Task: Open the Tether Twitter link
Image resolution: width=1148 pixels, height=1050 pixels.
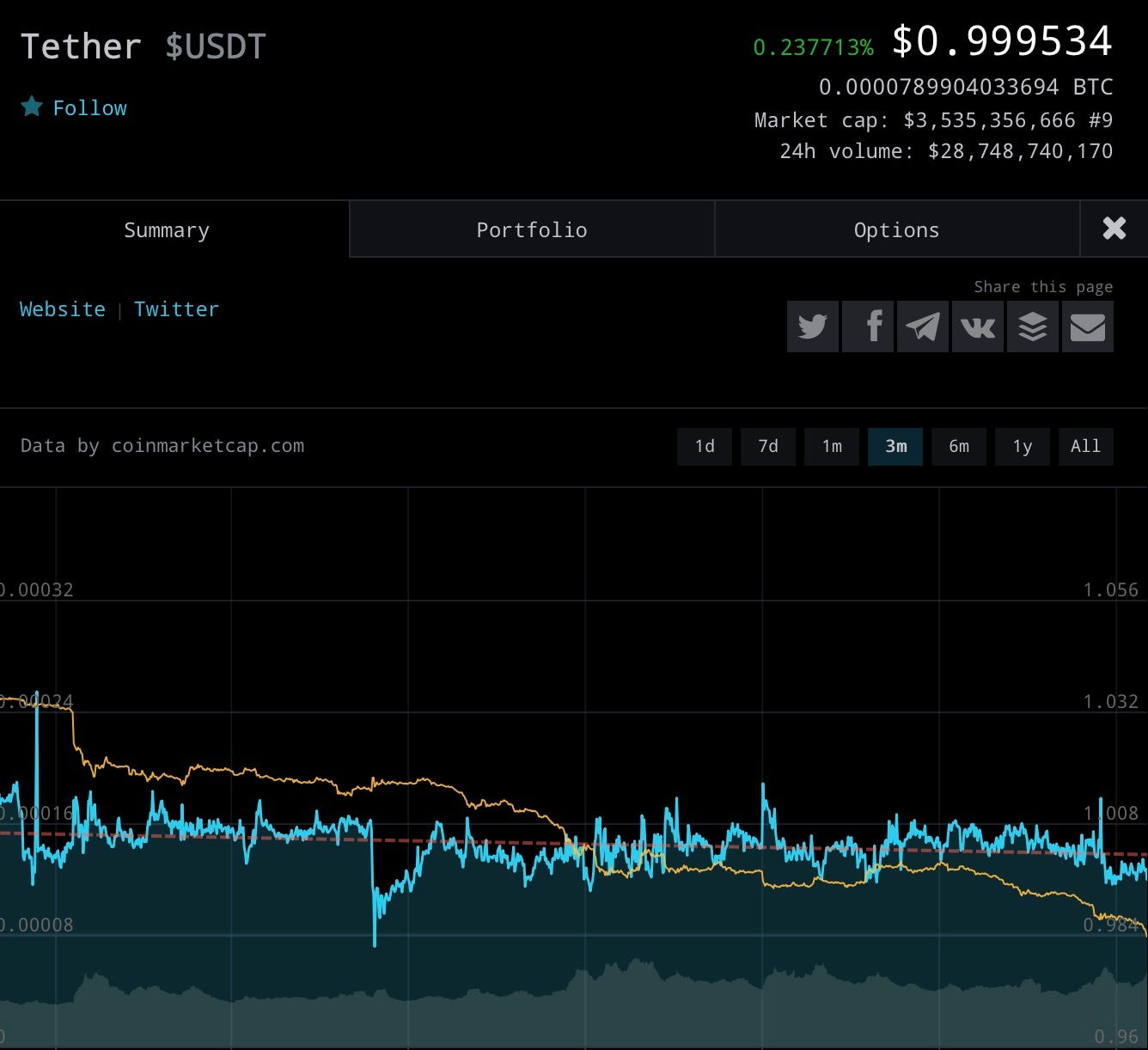Action: [x=176, y=309]
